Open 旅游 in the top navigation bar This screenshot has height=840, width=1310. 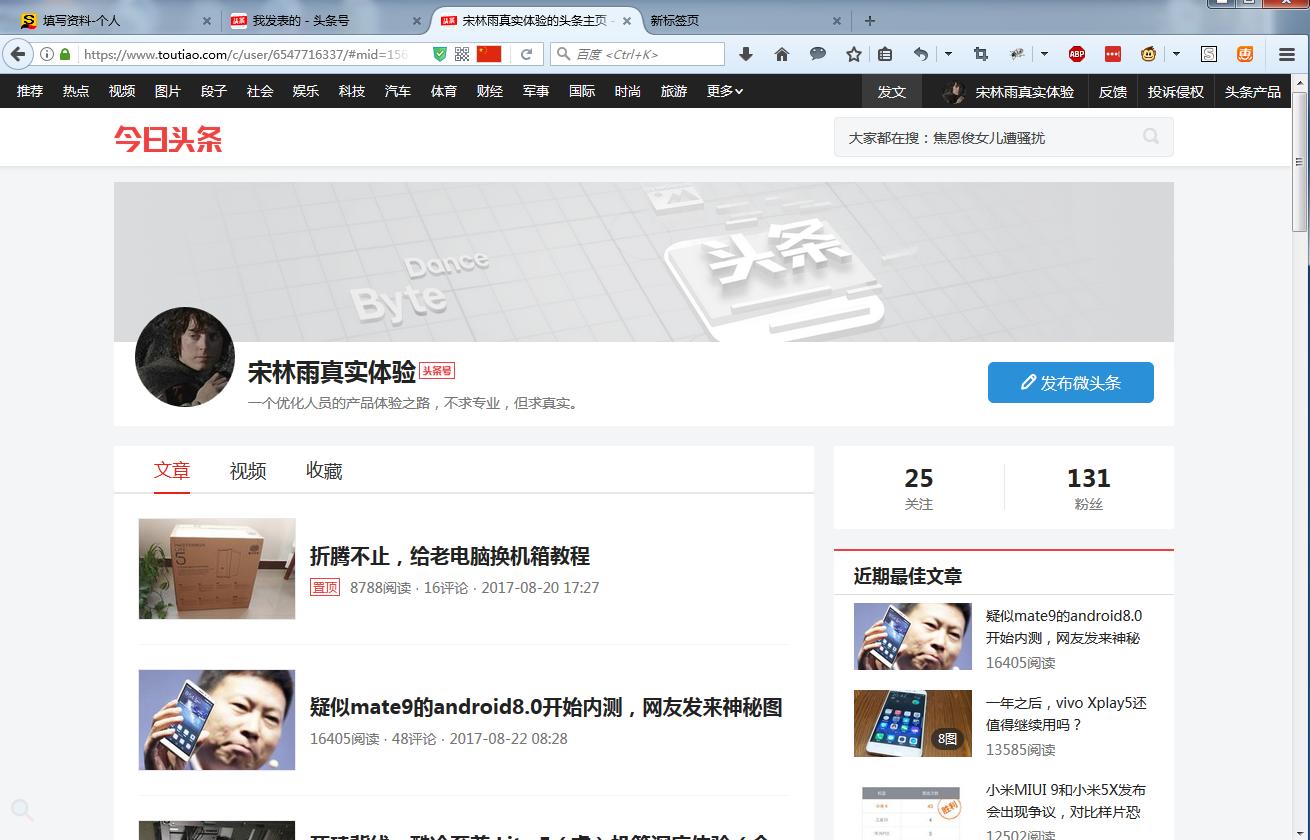tap(674, 91)
